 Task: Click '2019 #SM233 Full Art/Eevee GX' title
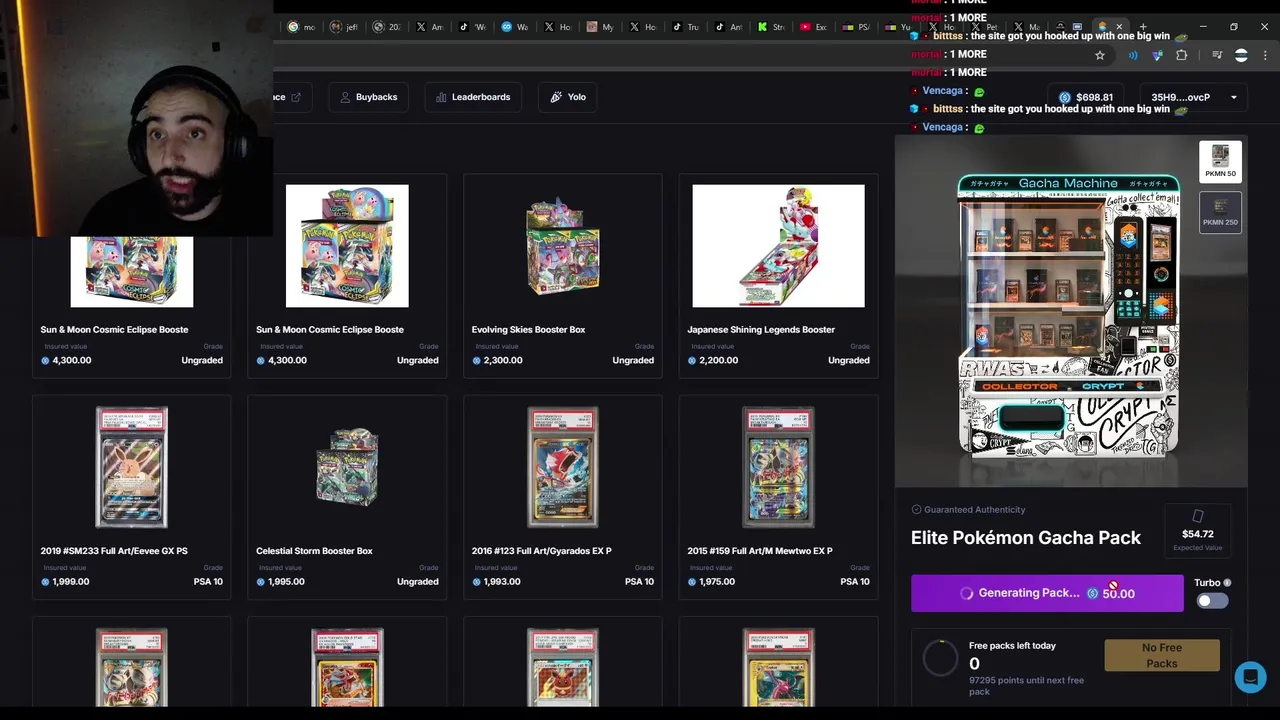pyautogui.click(x=114, y=551)
